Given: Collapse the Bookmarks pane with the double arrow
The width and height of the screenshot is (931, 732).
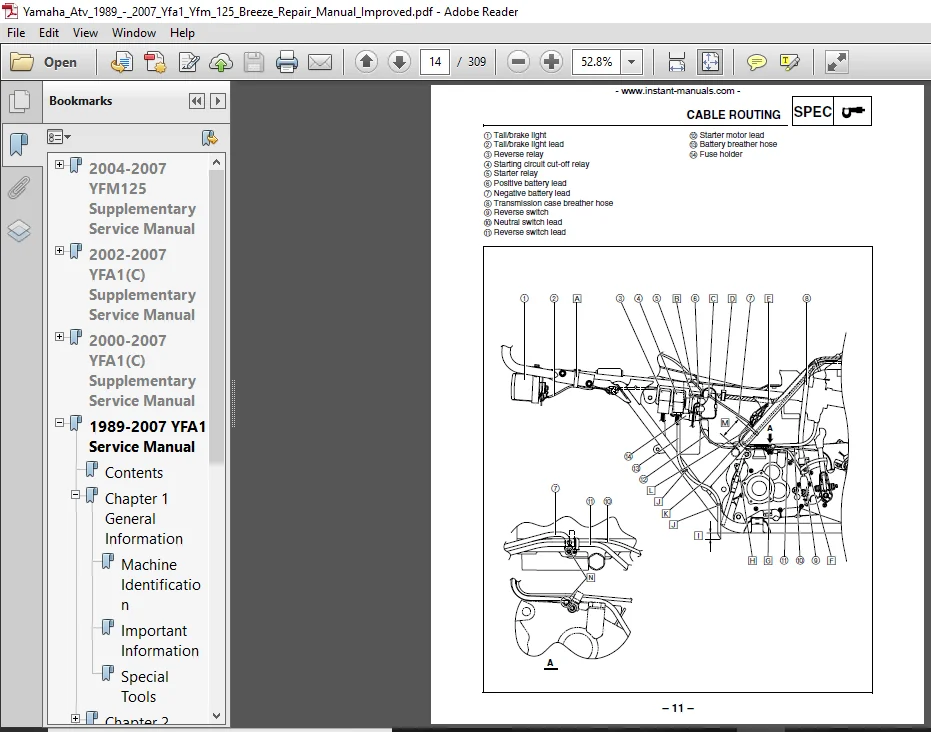Looking at the screenshot, I should (x=197, y=101).
